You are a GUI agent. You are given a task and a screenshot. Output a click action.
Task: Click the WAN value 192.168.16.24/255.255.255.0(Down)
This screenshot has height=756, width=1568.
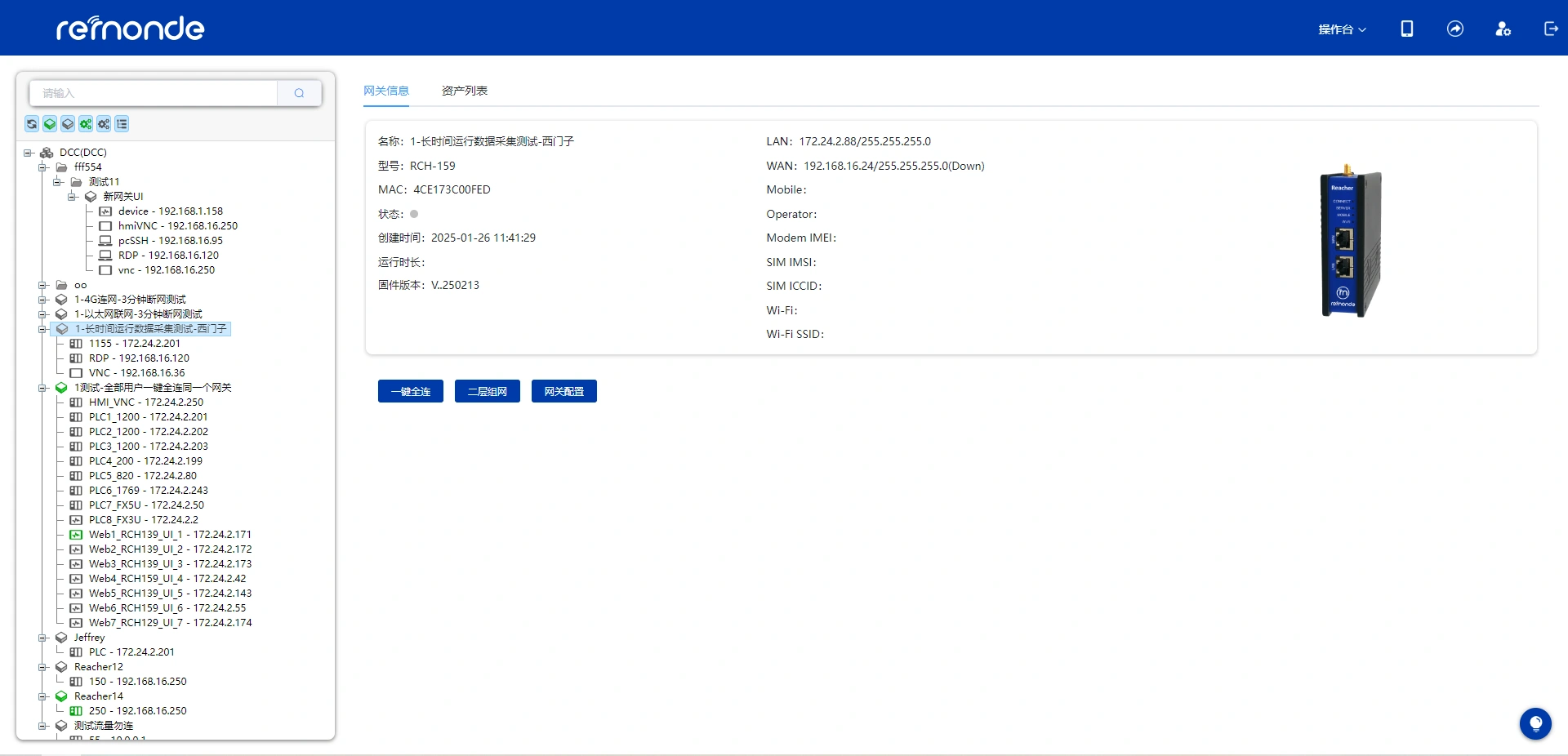click(893, 166)
